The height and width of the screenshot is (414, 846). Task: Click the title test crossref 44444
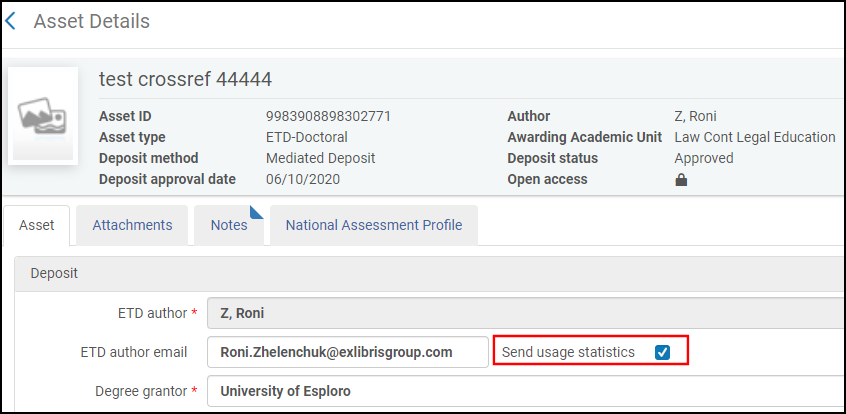(x=185, y=80)
